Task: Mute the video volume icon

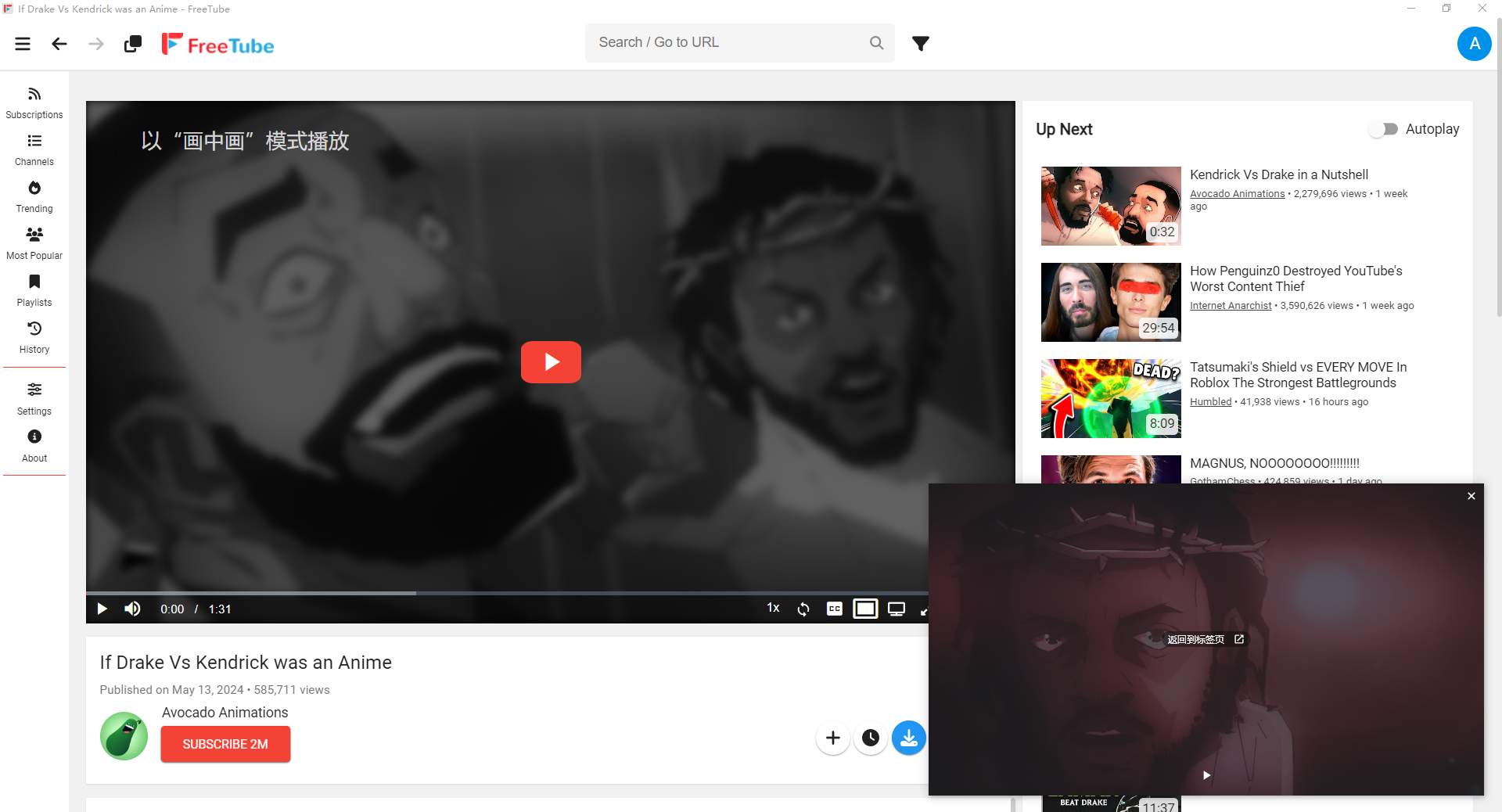Action: click(132, 609)
